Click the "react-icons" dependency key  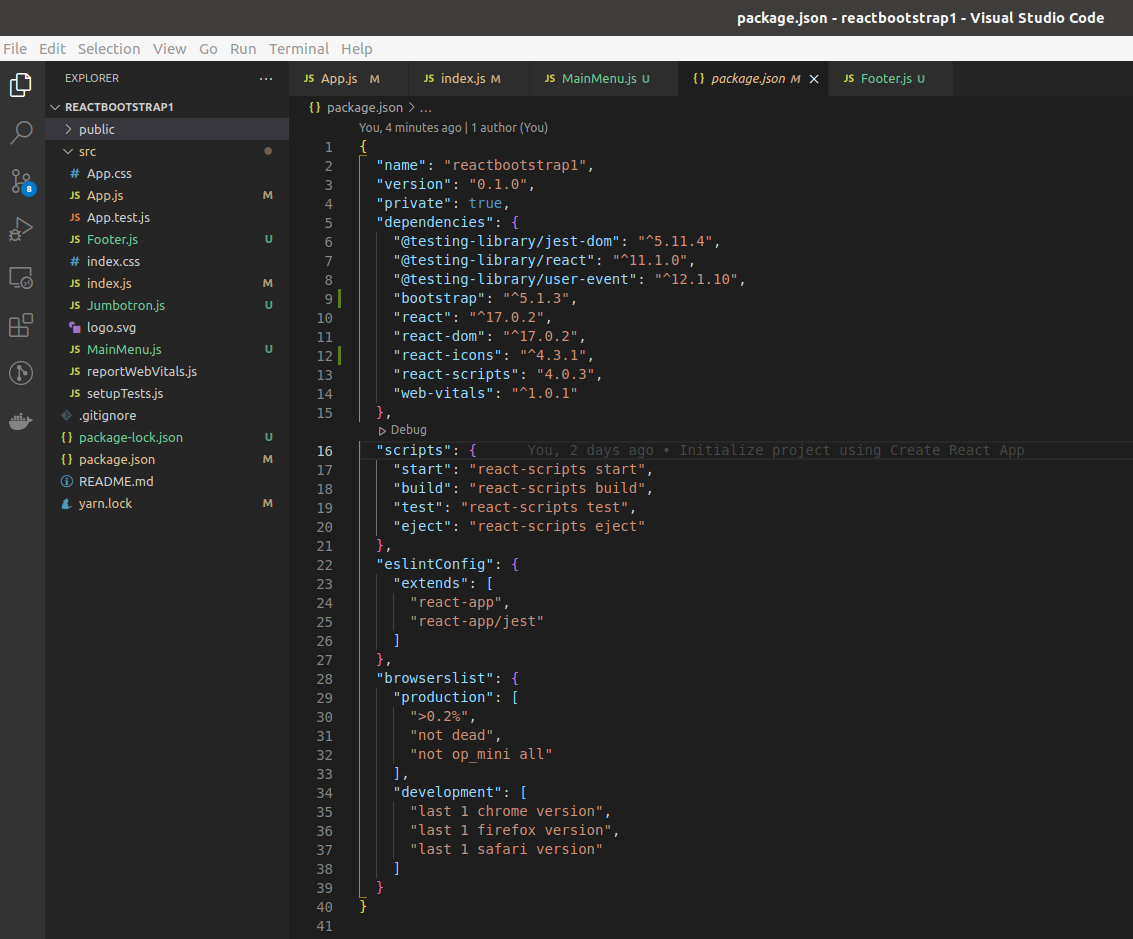point(448,355)
